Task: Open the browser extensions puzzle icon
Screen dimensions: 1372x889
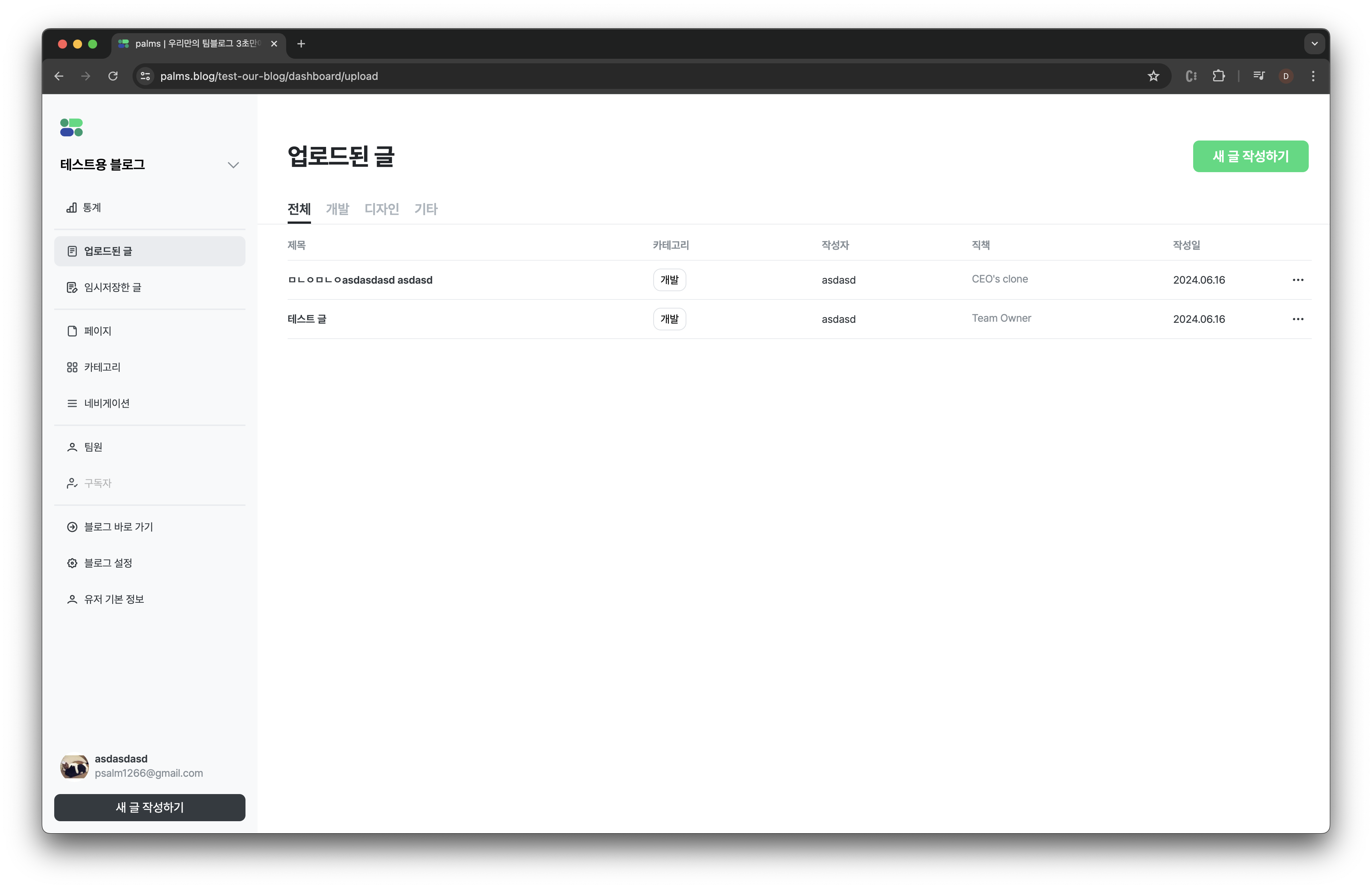Action: point(1218,76)
